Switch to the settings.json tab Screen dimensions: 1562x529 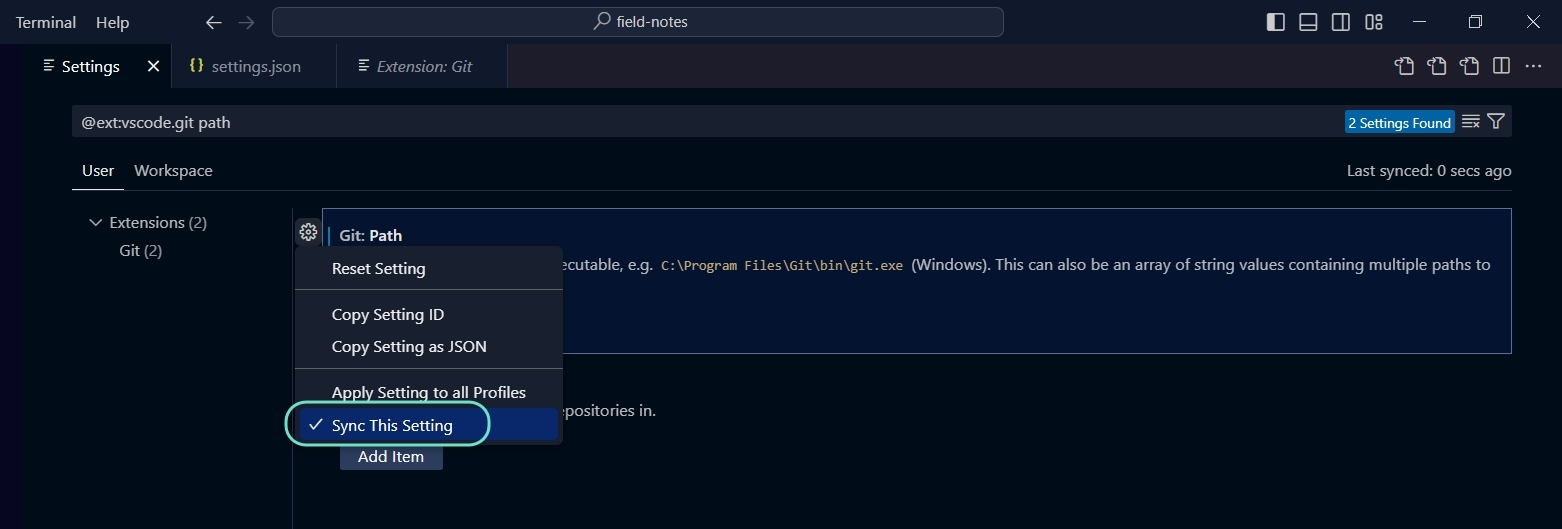[255, 67]
